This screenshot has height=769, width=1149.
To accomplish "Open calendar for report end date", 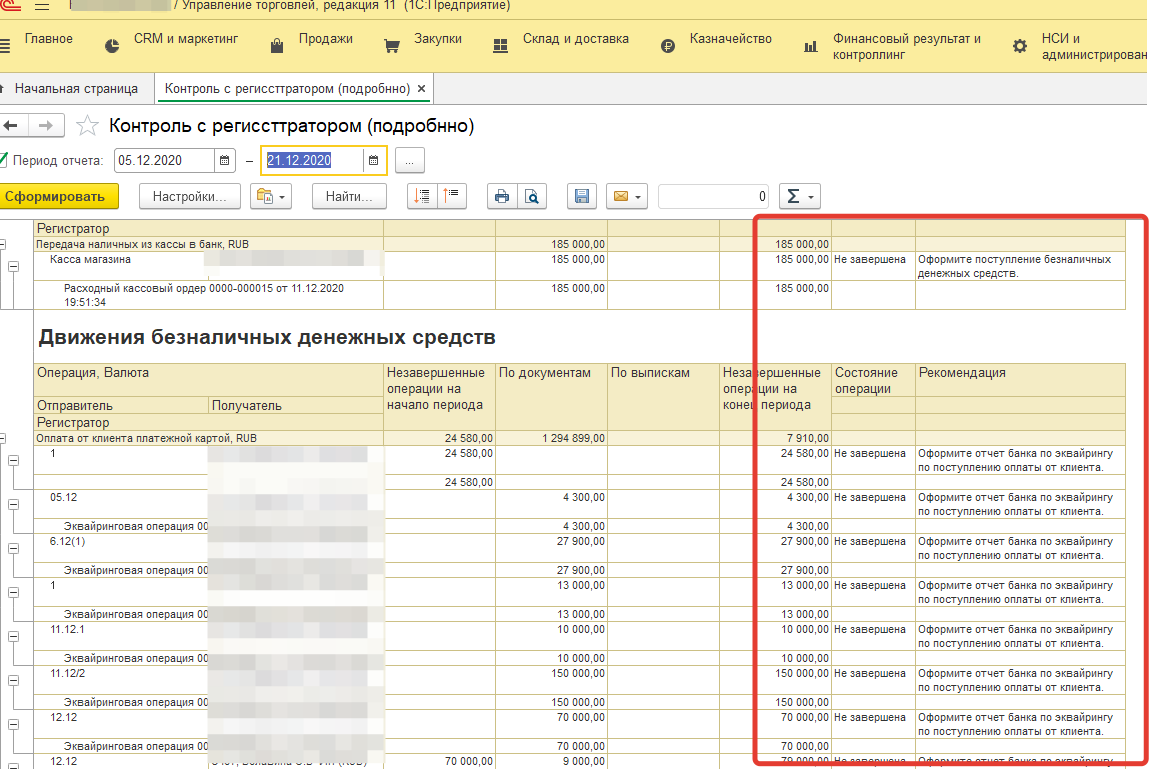I will coord(374,160).
